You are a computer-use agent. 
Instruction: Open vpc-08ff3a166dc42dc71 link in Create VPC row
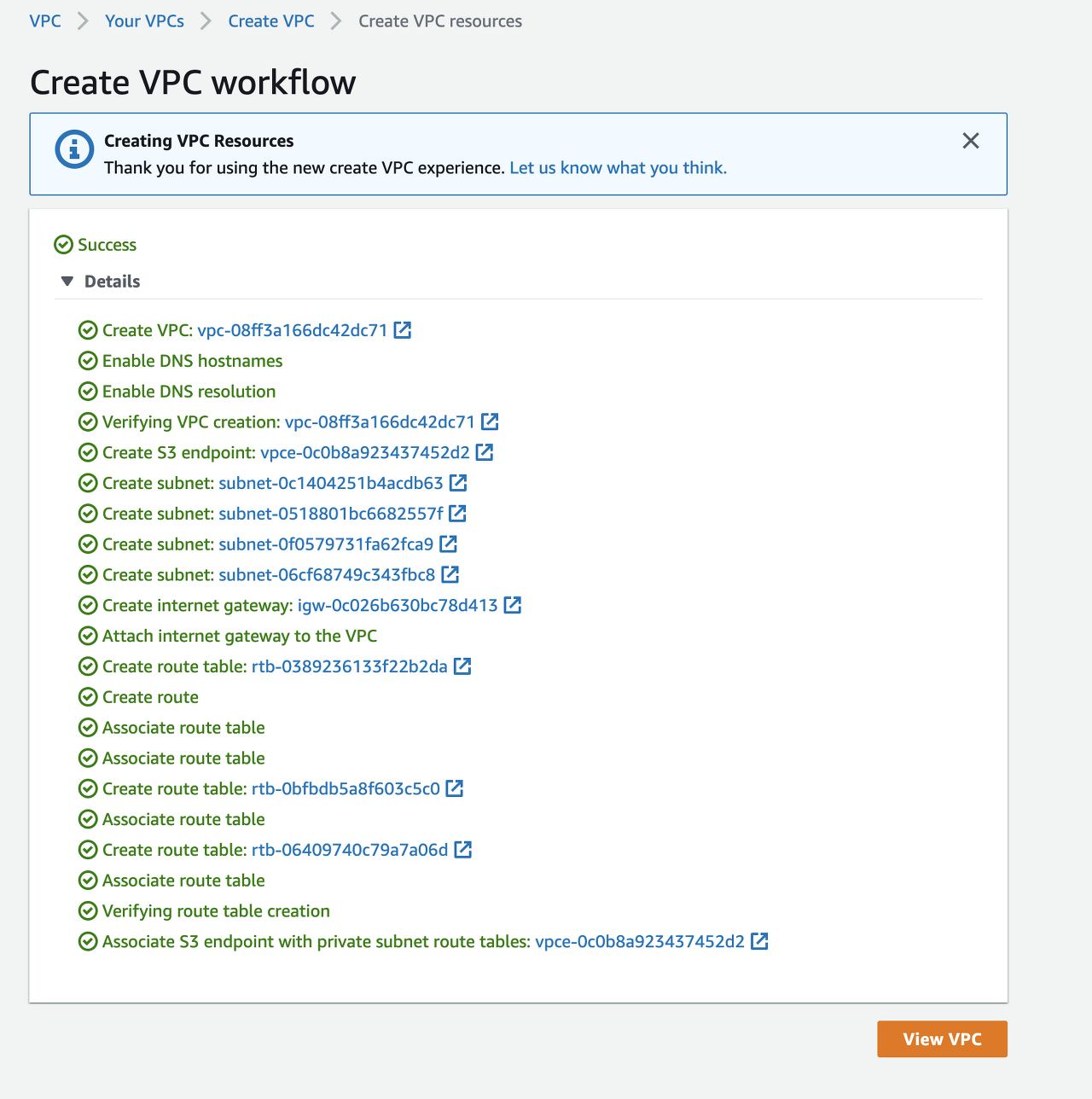(x=293, y=330)
